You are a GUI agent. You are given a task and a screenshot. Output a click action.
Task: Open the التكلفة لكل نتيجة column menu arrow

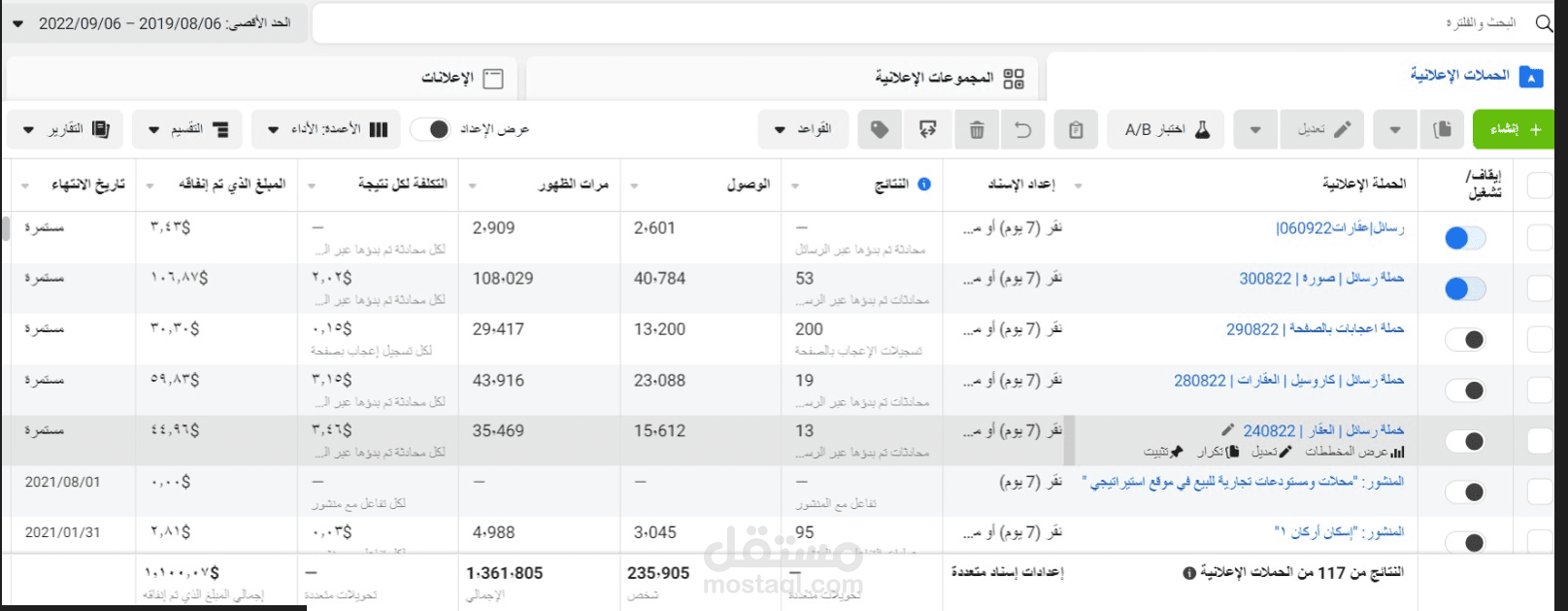pos(312,186)
